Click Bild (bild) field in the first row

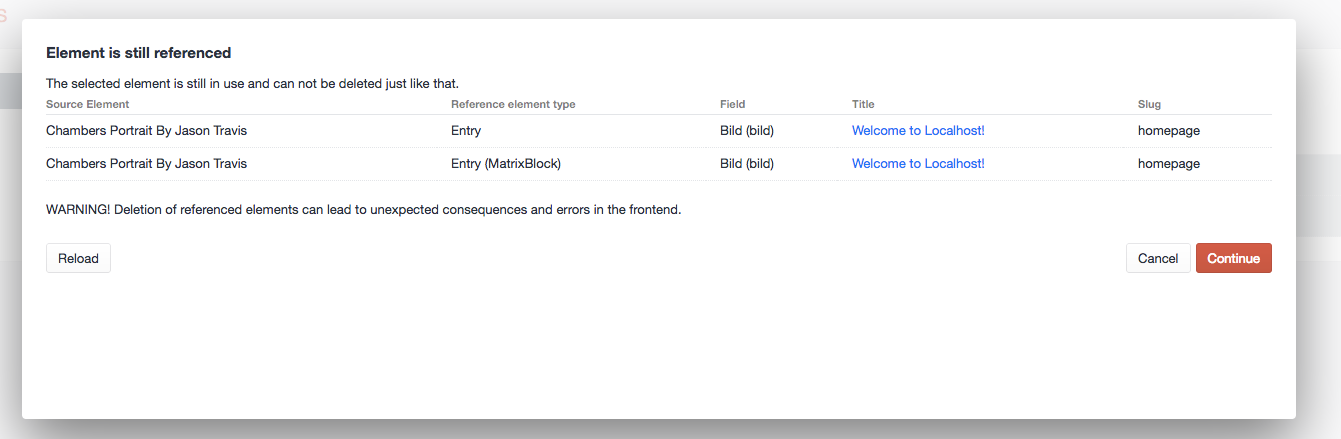tap(746, 130)
